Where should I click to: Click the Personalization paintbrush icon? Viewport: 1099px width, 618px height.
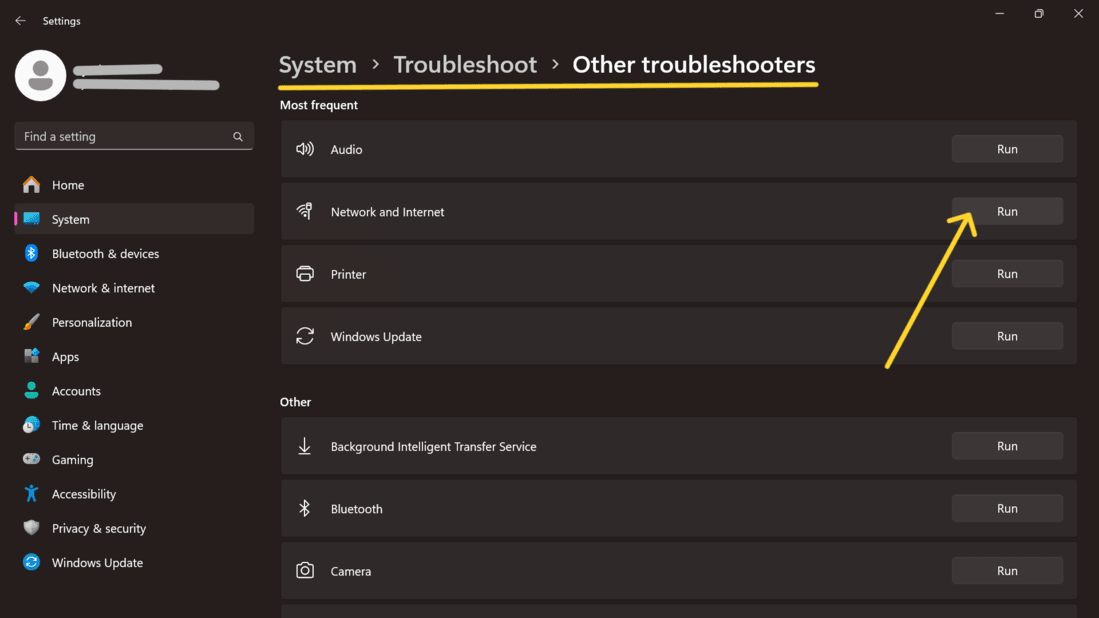(x=32, y=322)
